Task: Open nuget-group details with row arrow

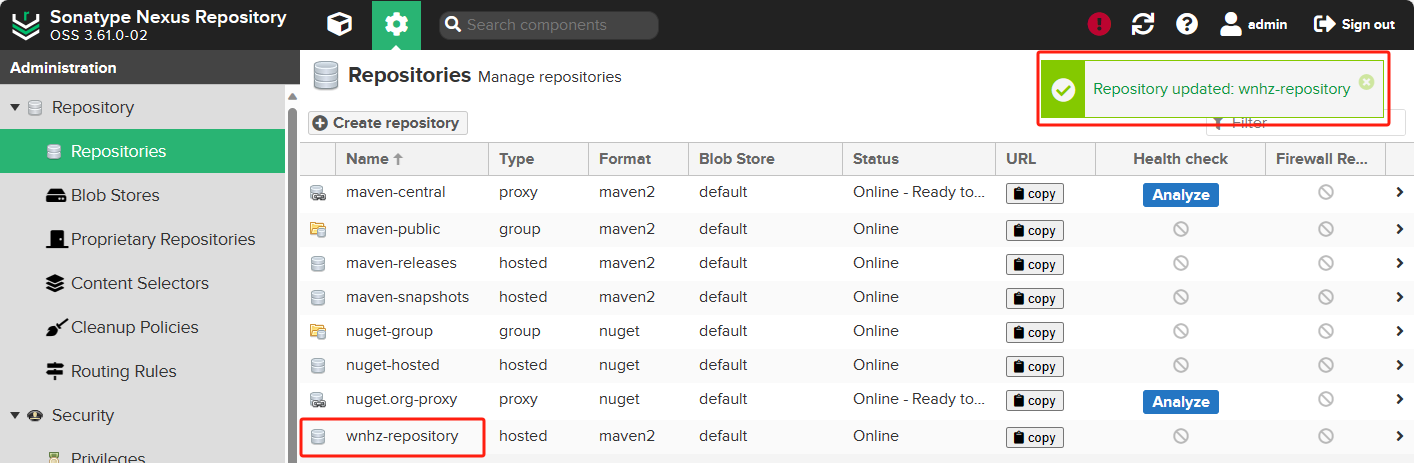Action: 1400,331
